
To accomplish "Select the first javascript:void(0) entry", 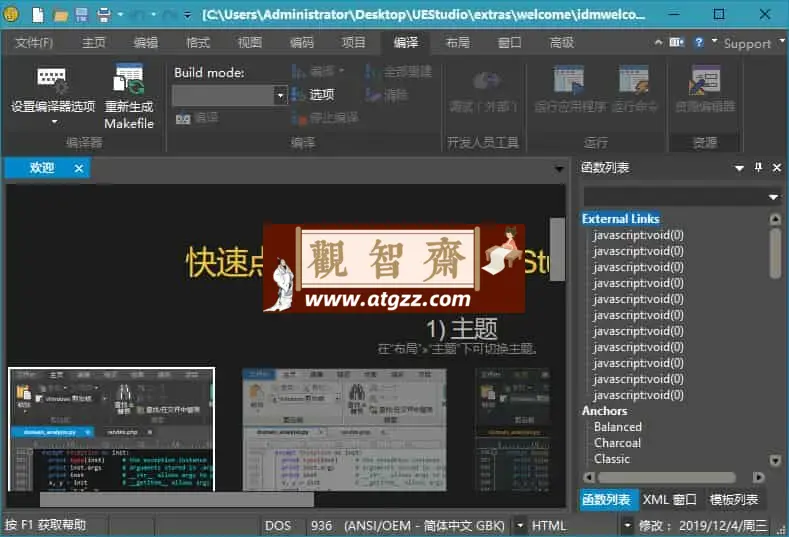I will pyautogui.click(x=638, y=235).
